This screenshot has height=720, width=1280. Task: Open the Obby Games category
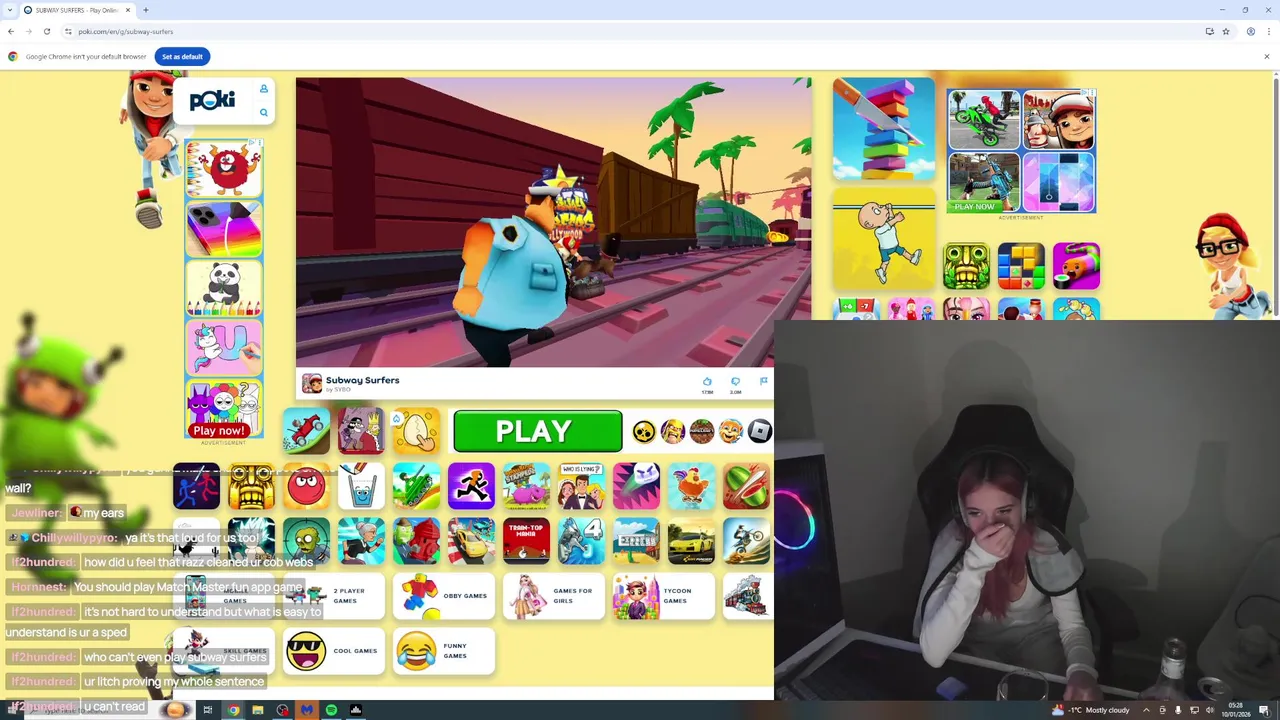(444, 596)
